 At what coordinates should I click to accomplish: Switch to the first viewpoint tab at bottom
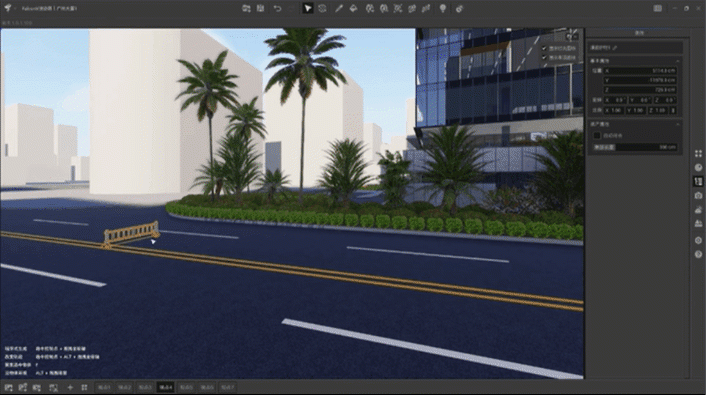[x=104, y=387]
